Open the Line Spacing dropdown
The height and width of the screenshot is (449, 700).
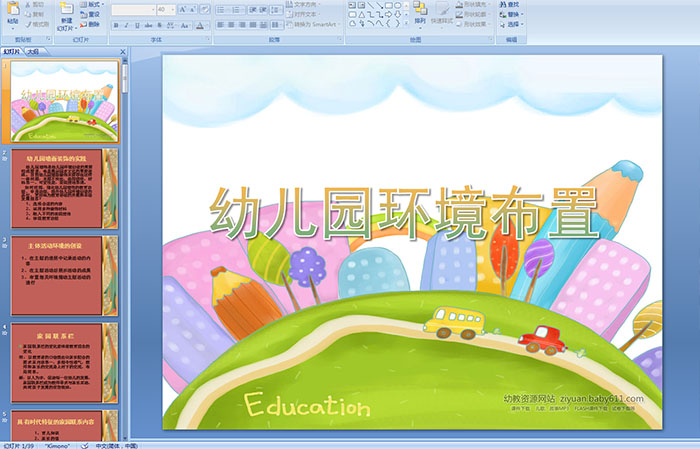pos(276,10)
